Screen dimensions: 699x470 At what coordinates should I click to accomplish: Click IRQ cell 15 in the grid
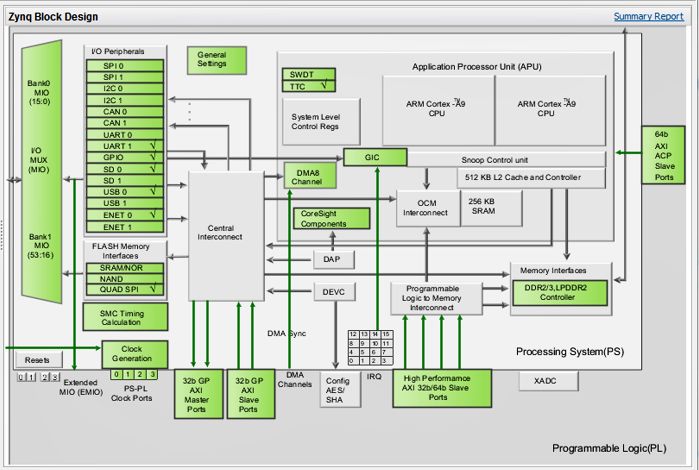tap(387, 334)
